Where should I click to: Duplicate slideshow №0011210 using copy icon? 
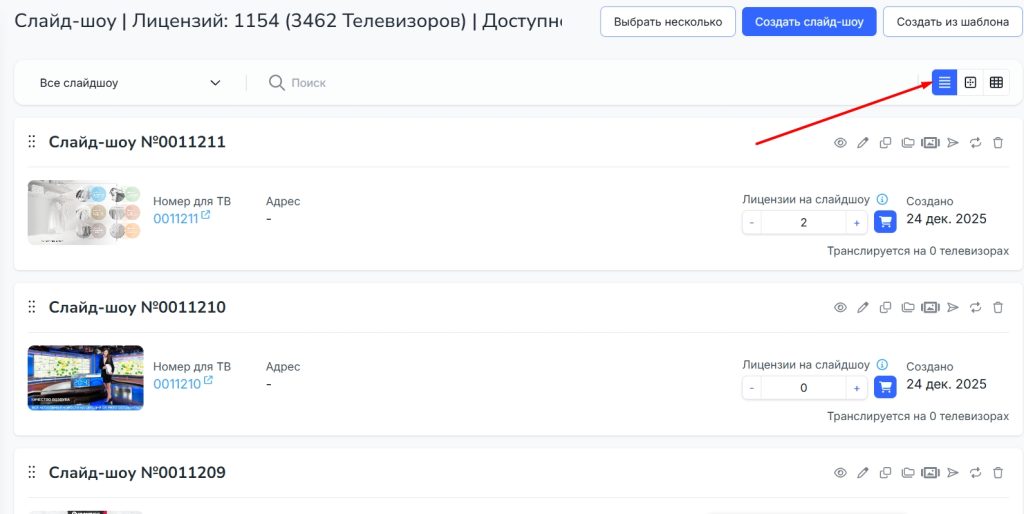(886, 308)
